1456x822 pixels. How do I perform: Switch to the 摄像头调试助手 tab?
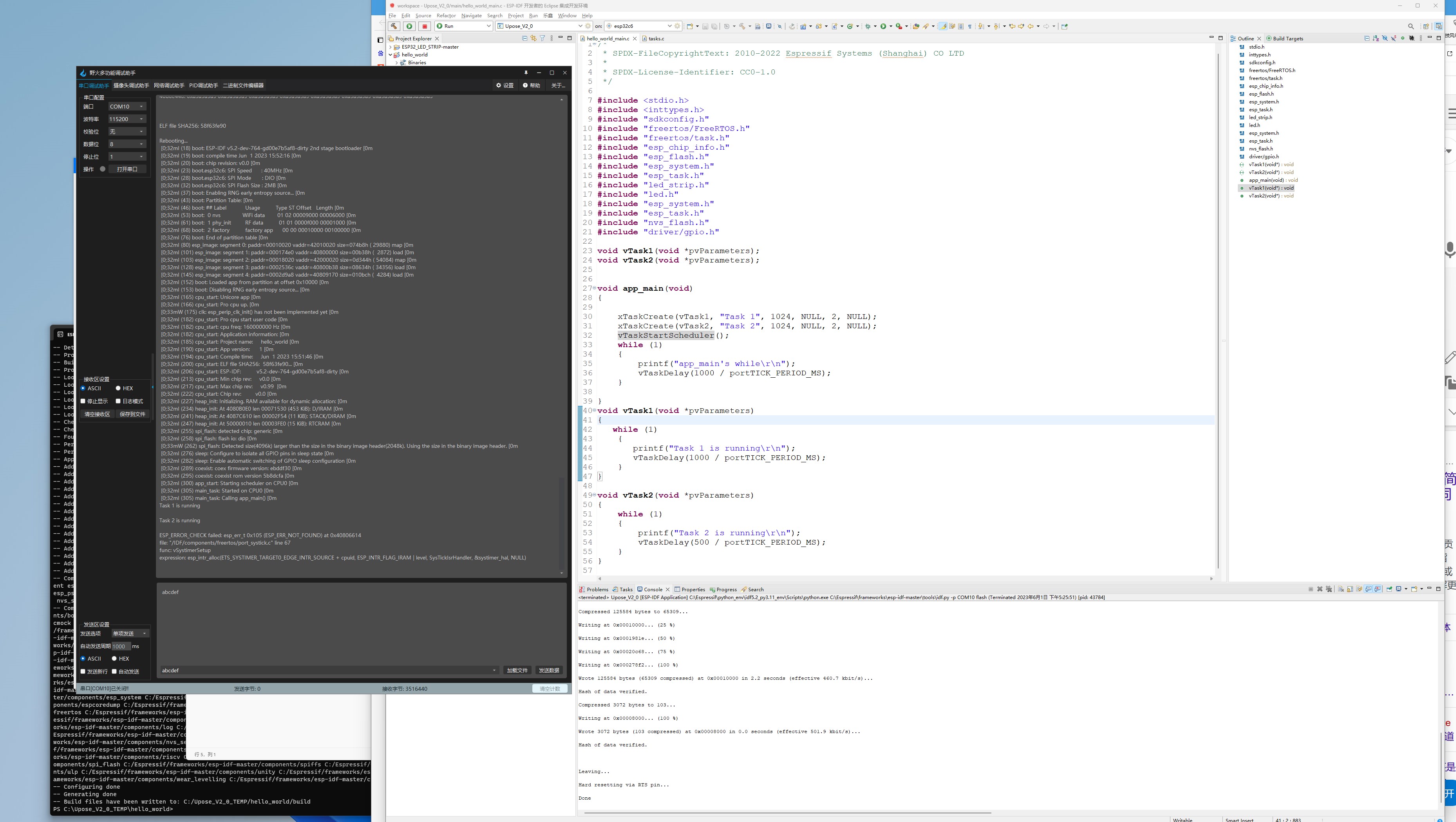[131, 85]
